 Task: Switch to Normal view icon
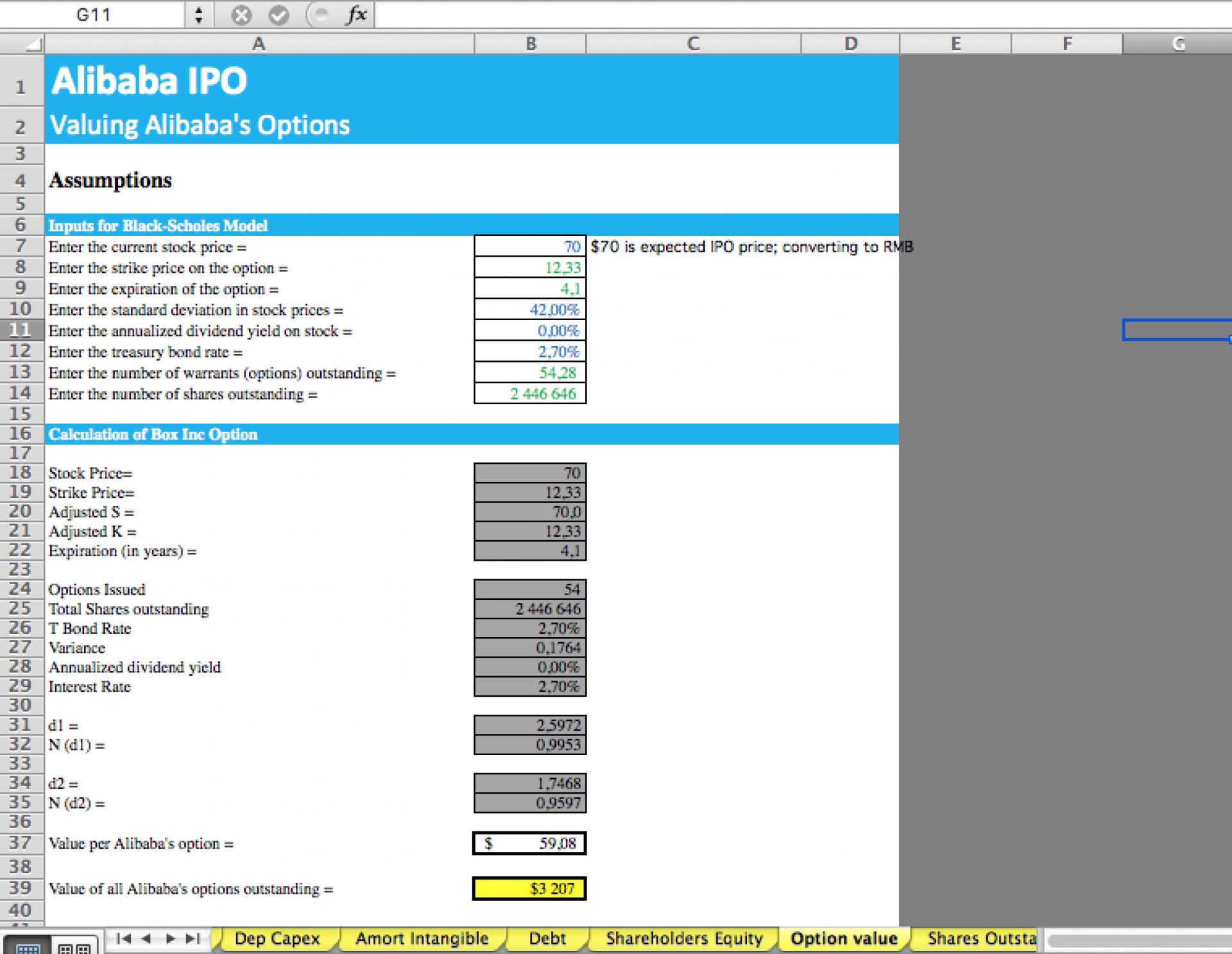(27, 947)
